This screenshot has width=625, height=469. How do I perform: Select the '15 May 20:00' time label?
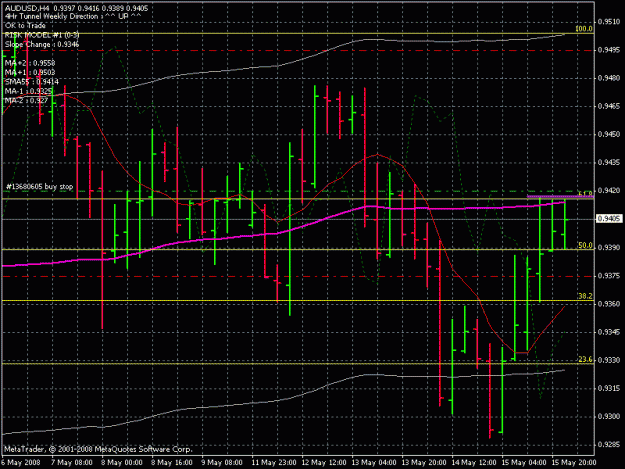point(574,463)
